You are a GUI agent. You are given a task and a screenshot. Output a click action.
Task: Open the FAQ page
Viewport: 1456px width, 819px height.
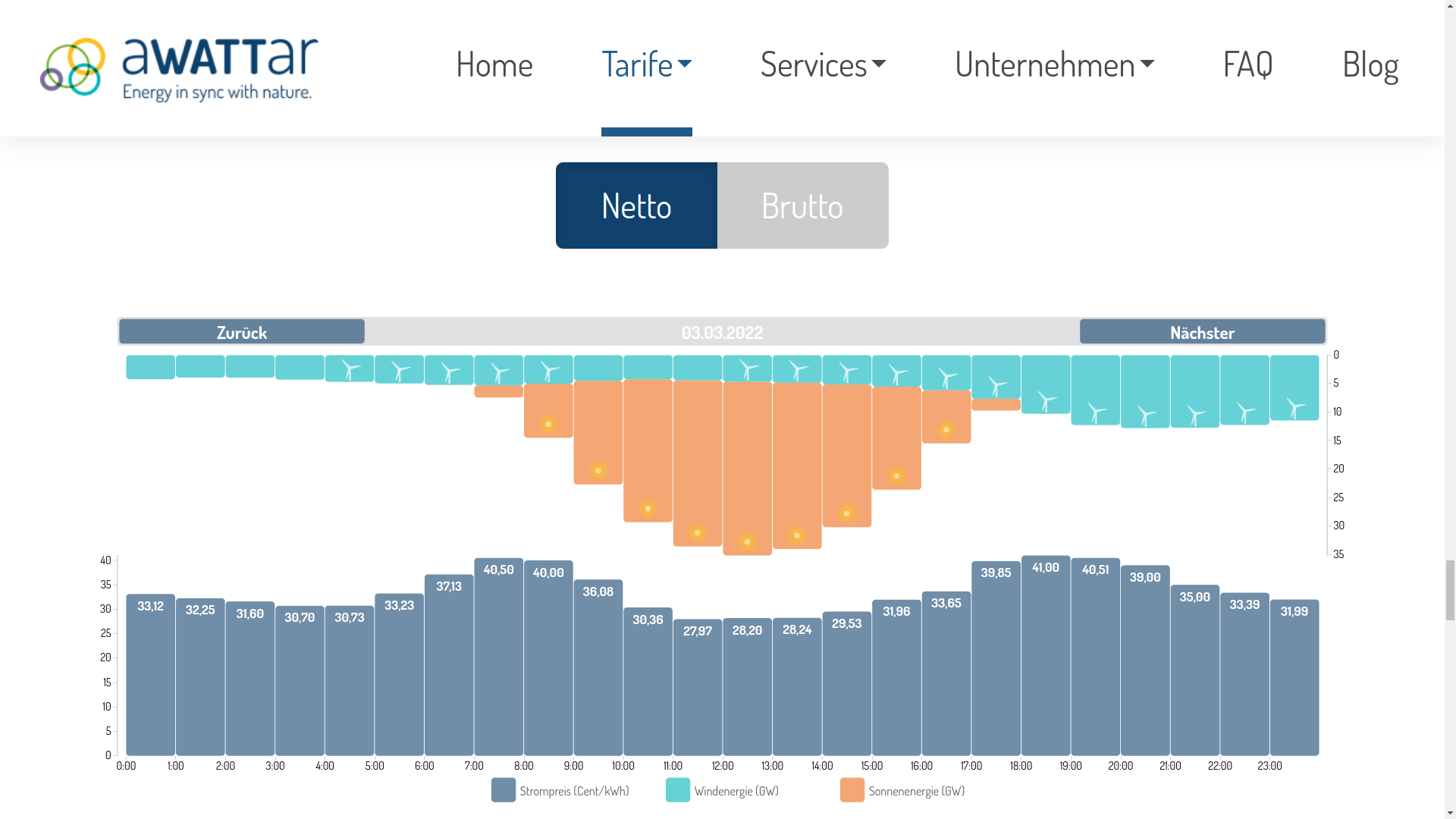click(x=1247, y=64)
